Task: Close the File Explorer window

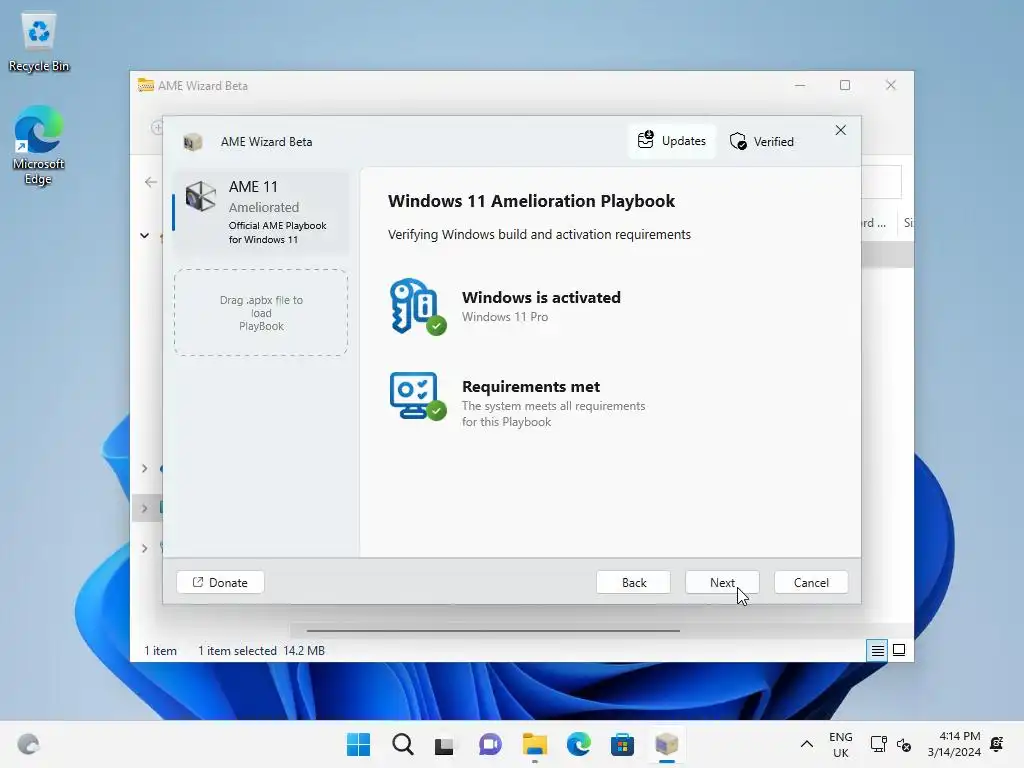Action: 891,86
